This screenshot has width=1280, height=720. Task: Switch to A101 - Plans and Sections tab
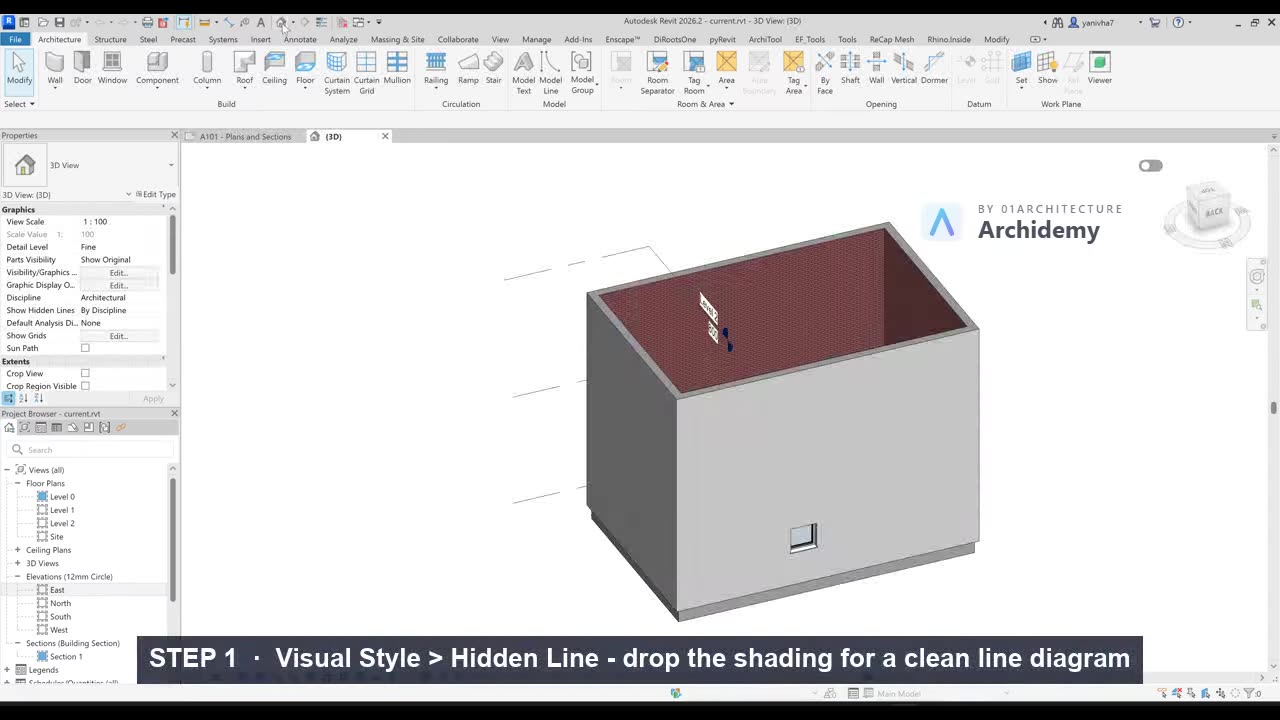pyautogui.click(x=245, y=136)
